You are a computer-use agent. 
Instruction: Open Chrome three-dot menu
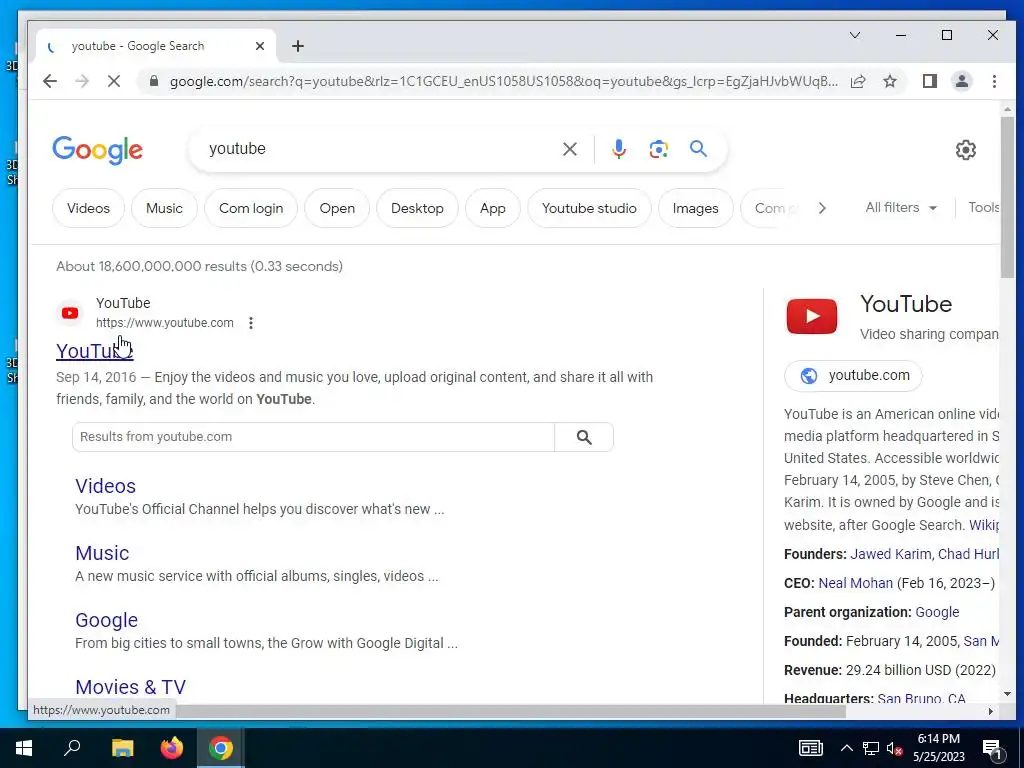994,81
